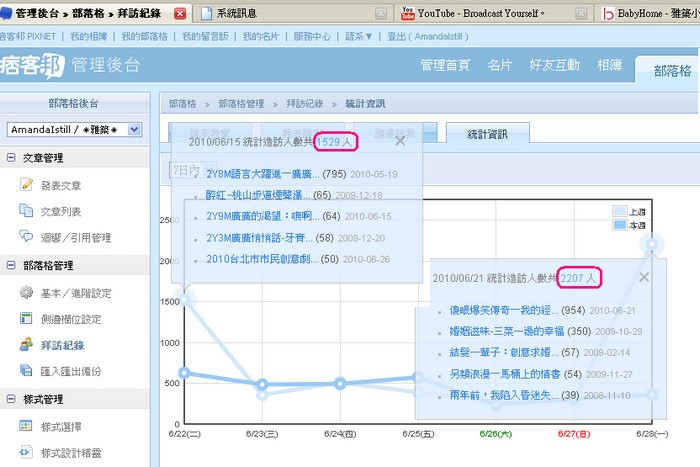Click the YouTube tab favicon
This screenshot has width=700, height=467.
(408, 13)
